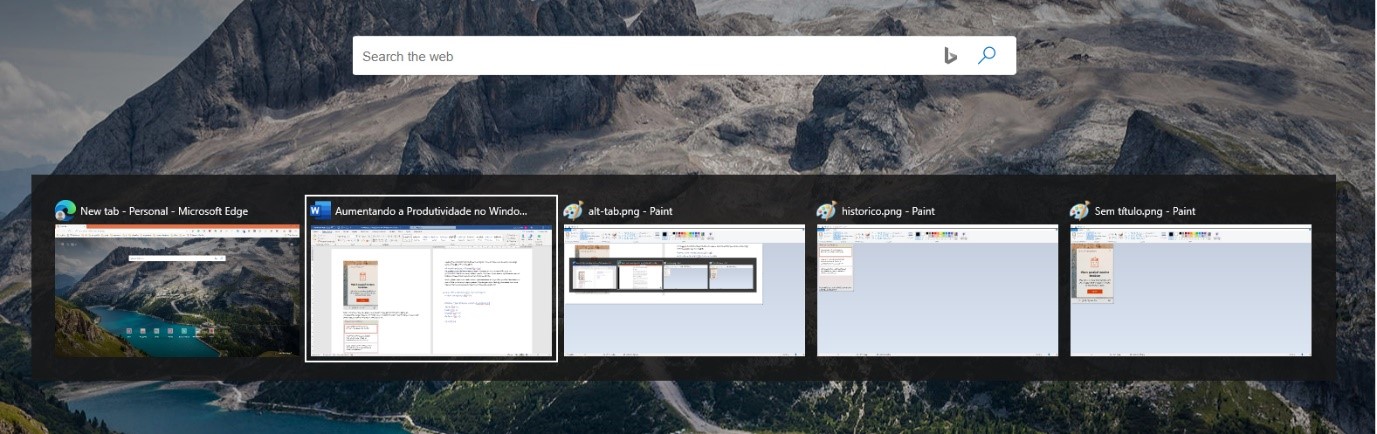Click the Word icon beside Aumentando a Produtividade
The height and width of the screenshot is (434, 1377).
320,211
